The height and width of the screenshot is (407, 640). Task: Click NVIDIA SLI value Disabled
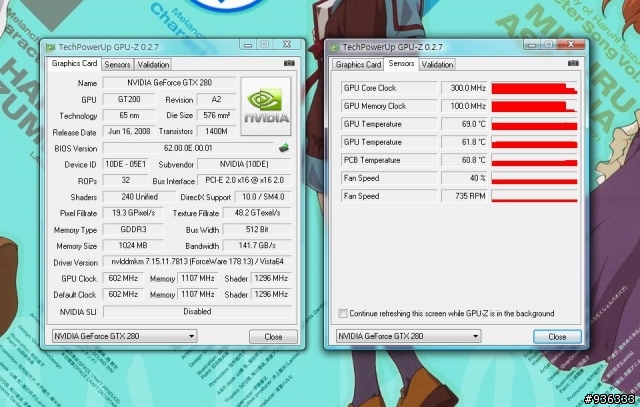pos(198,311)
